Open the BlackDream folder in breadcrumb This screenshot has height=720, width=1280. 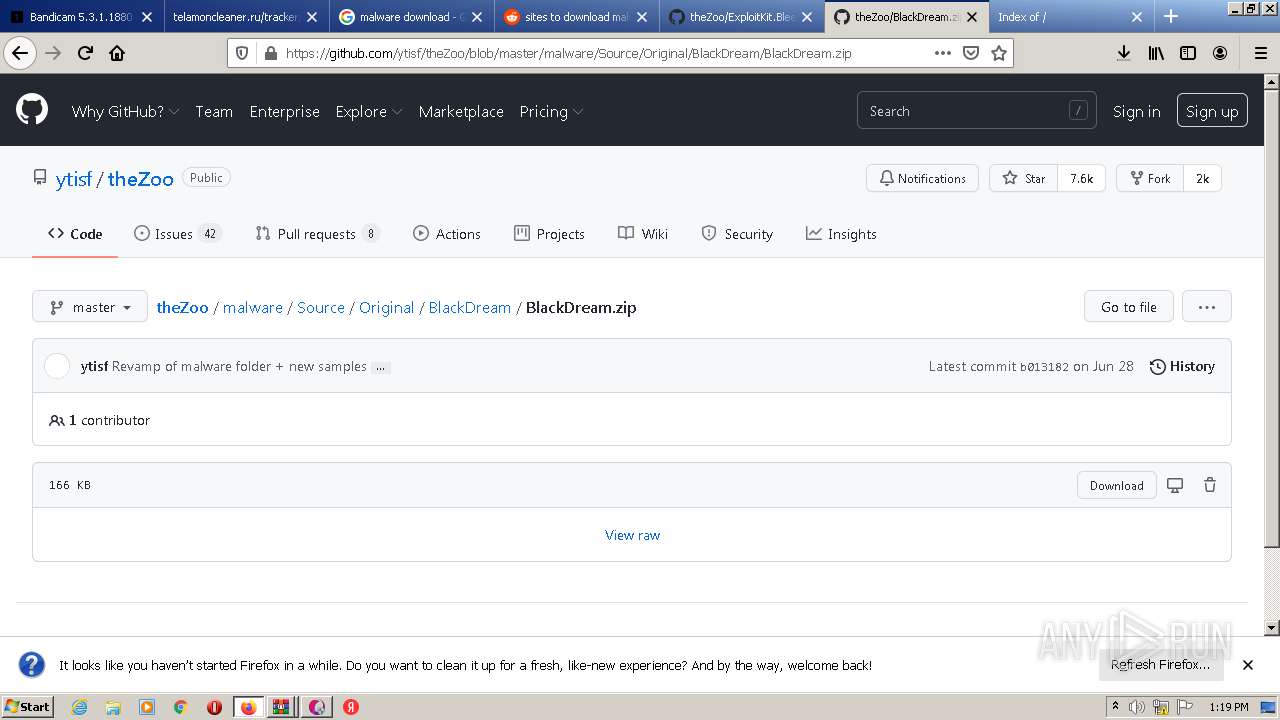[x=470, y=307]
